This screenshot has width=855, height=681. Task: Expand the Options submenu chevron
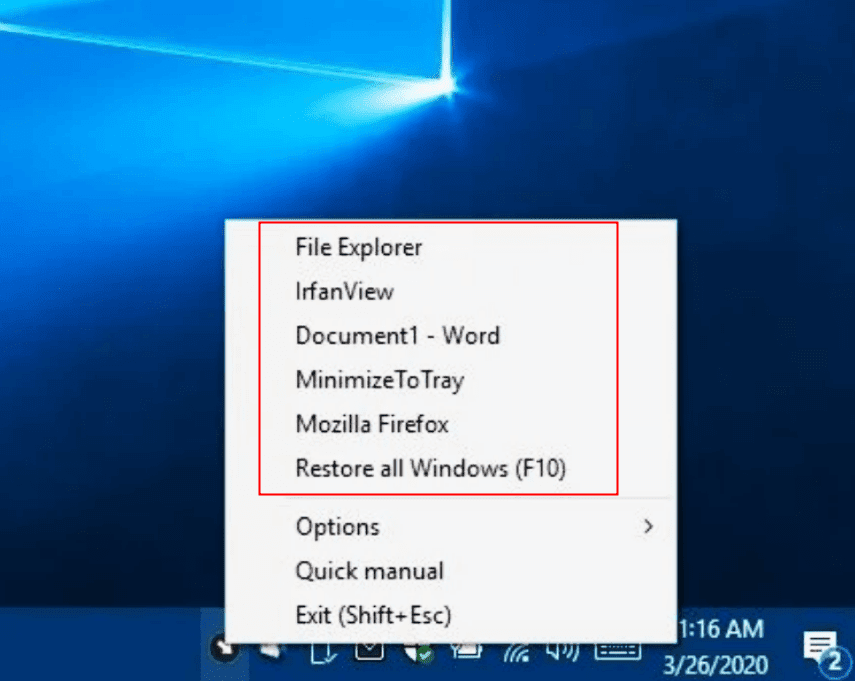(x=648, y=526)
